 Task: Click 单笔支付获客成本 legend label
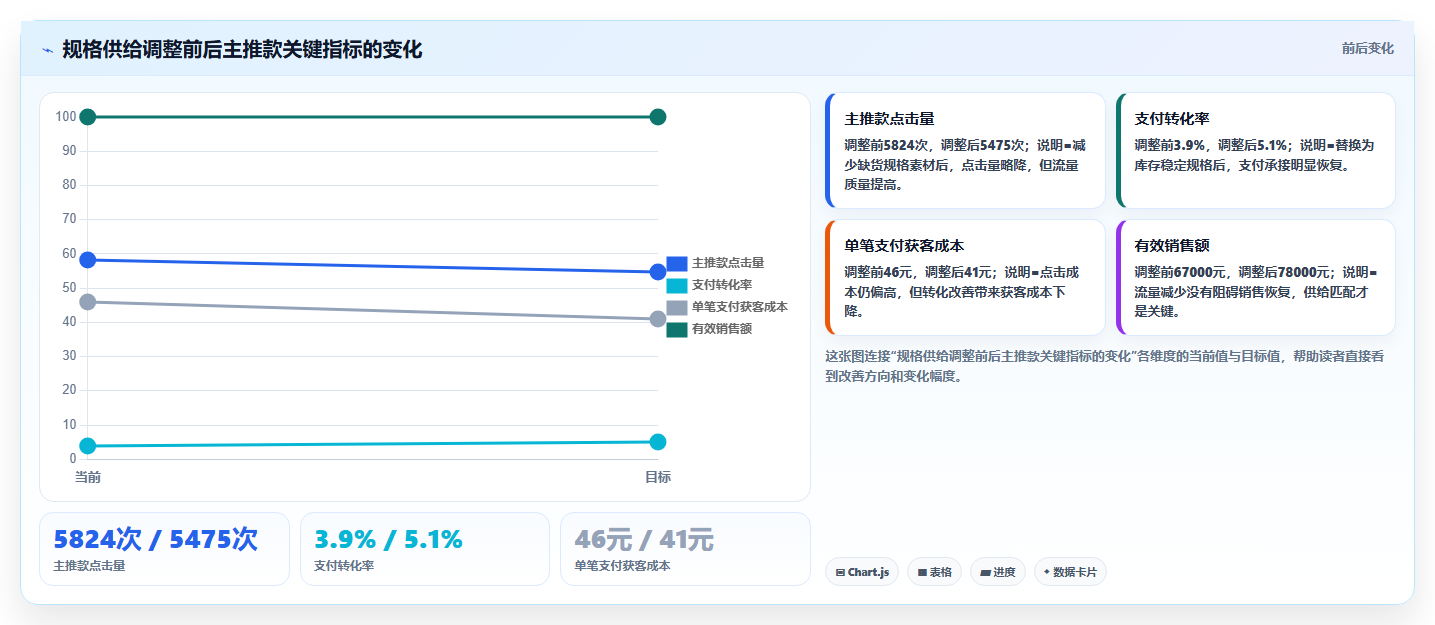740,307
